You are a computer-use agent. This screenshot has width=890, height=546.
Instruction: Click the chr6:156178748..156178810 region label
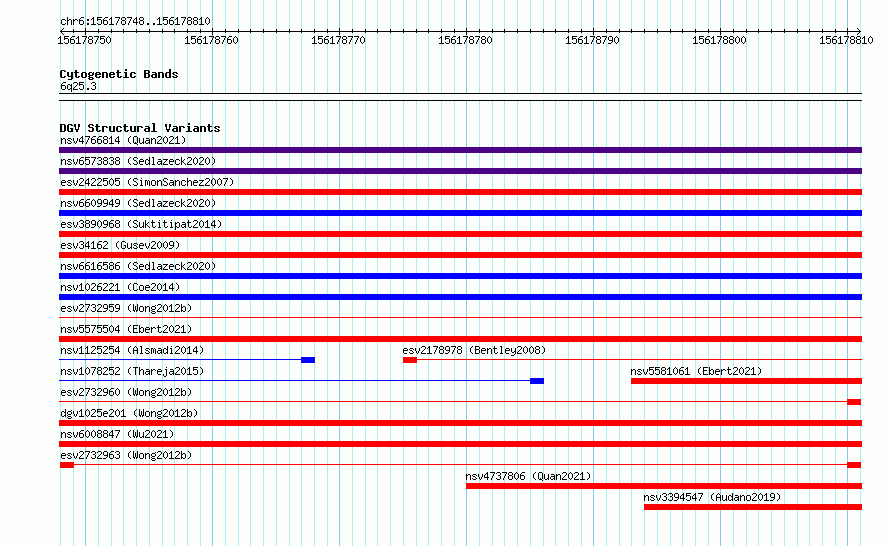pyautogui.click(x=135, y=21)
